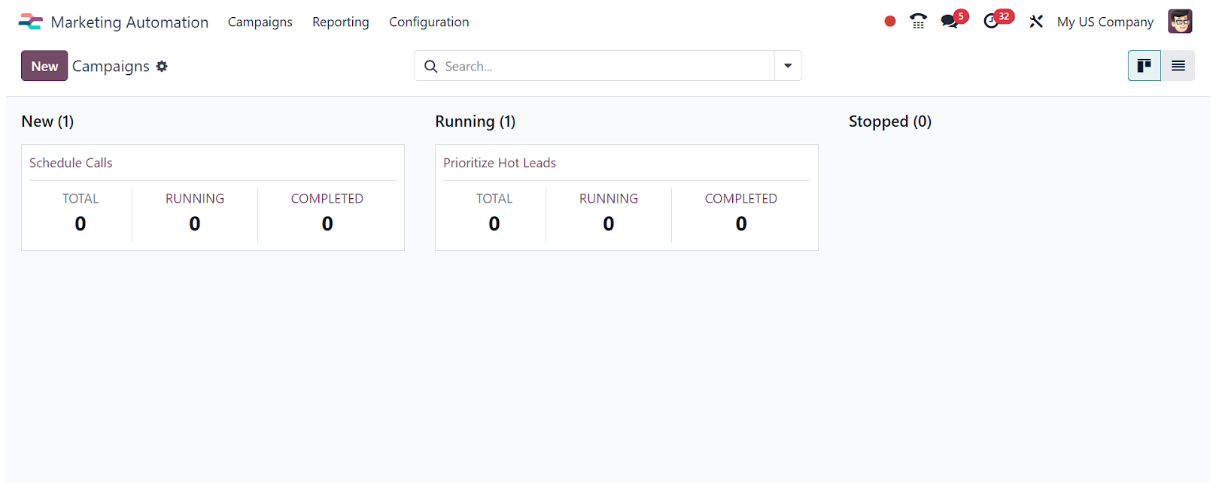Switch to the Kanban view
The height and width of the screenshot is (482, 1212).
click(1144, 66)
